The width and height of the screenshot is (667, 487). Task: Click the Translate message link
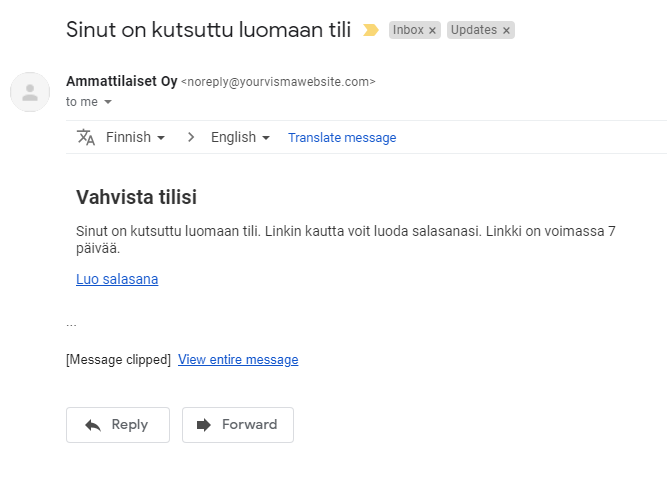pyautogui.click(x=342, y=138)
